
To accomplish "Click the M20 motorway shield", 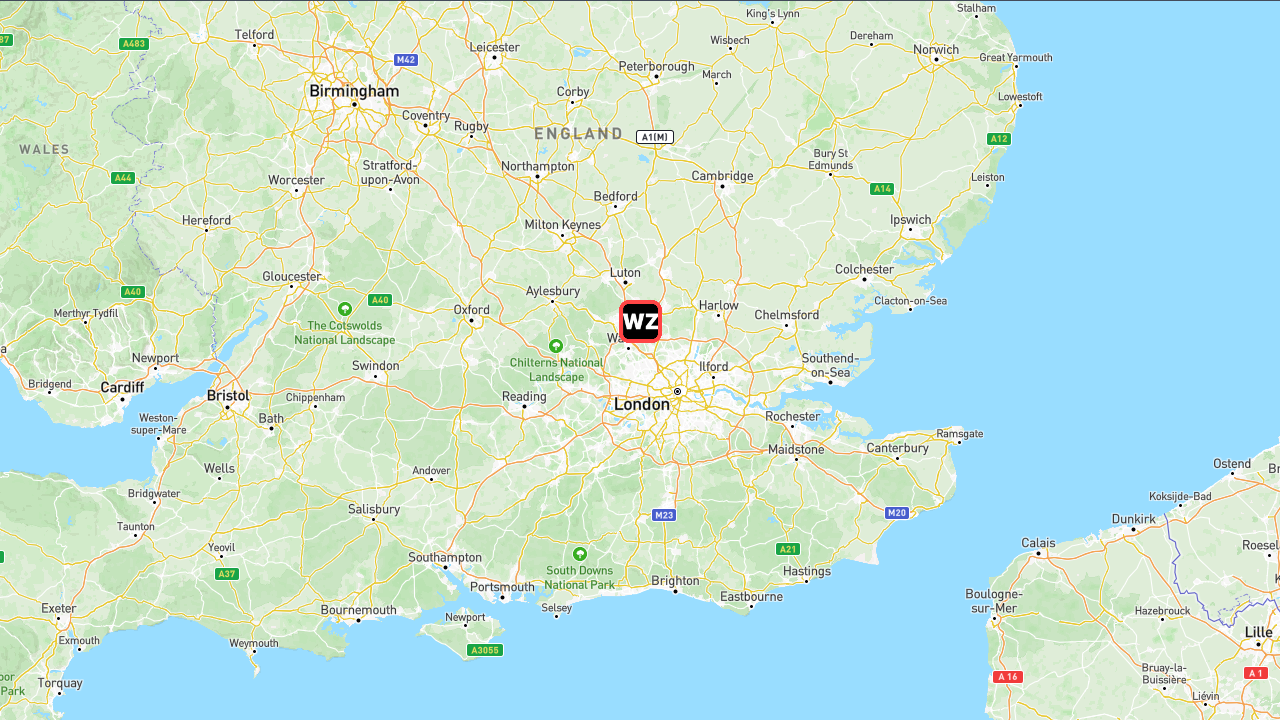I will tap(897, 513).
